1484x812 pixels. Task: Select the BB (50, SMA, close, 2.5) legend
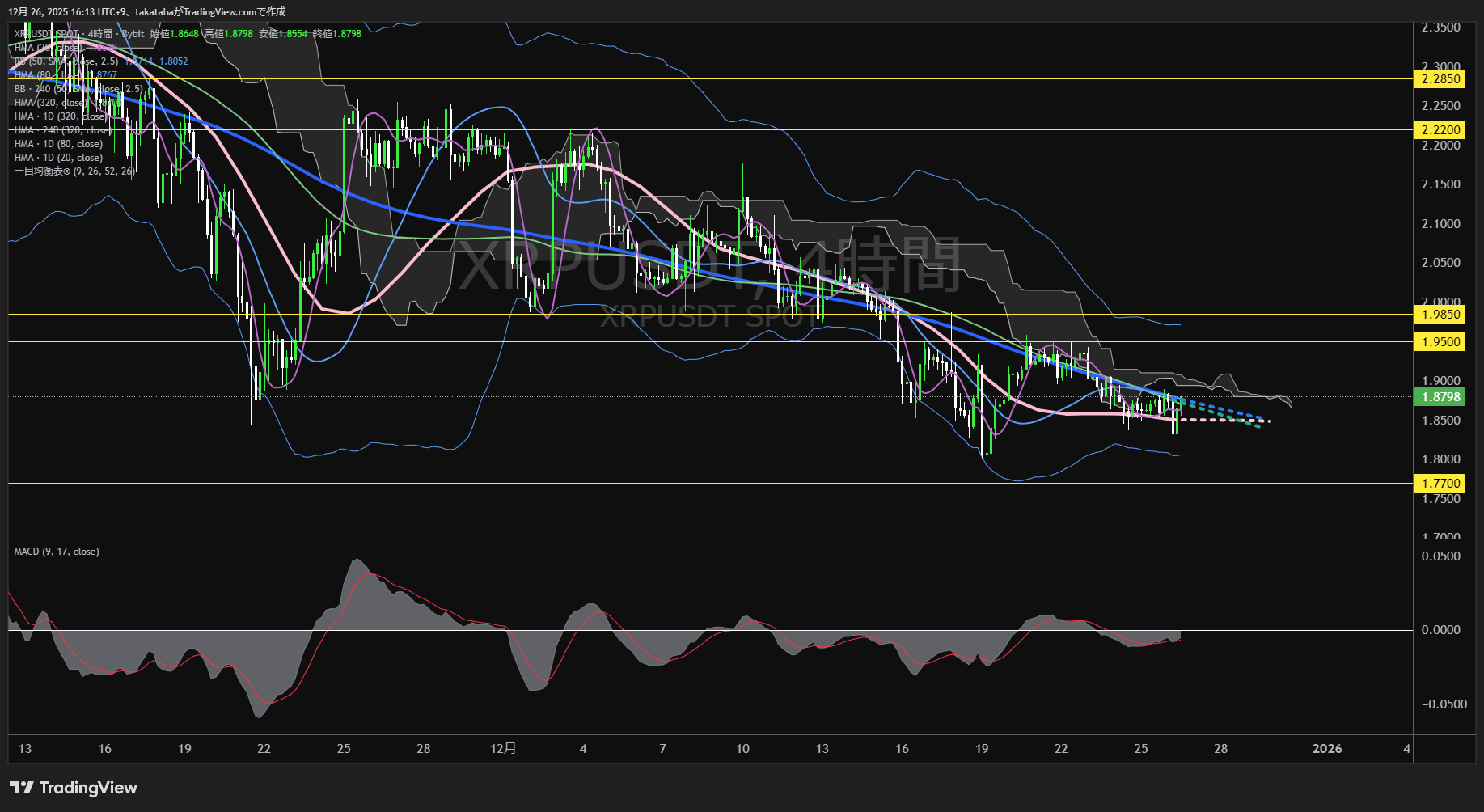pos(66,61)
